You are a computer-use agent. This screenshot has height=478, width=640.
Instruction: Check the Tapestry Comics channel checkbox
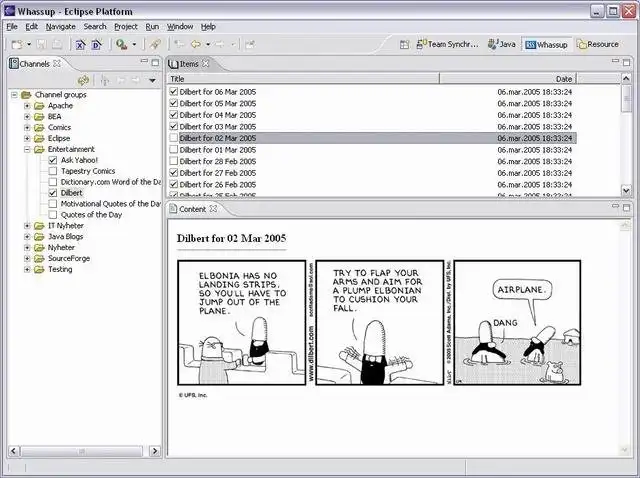(x=53, y=171)
